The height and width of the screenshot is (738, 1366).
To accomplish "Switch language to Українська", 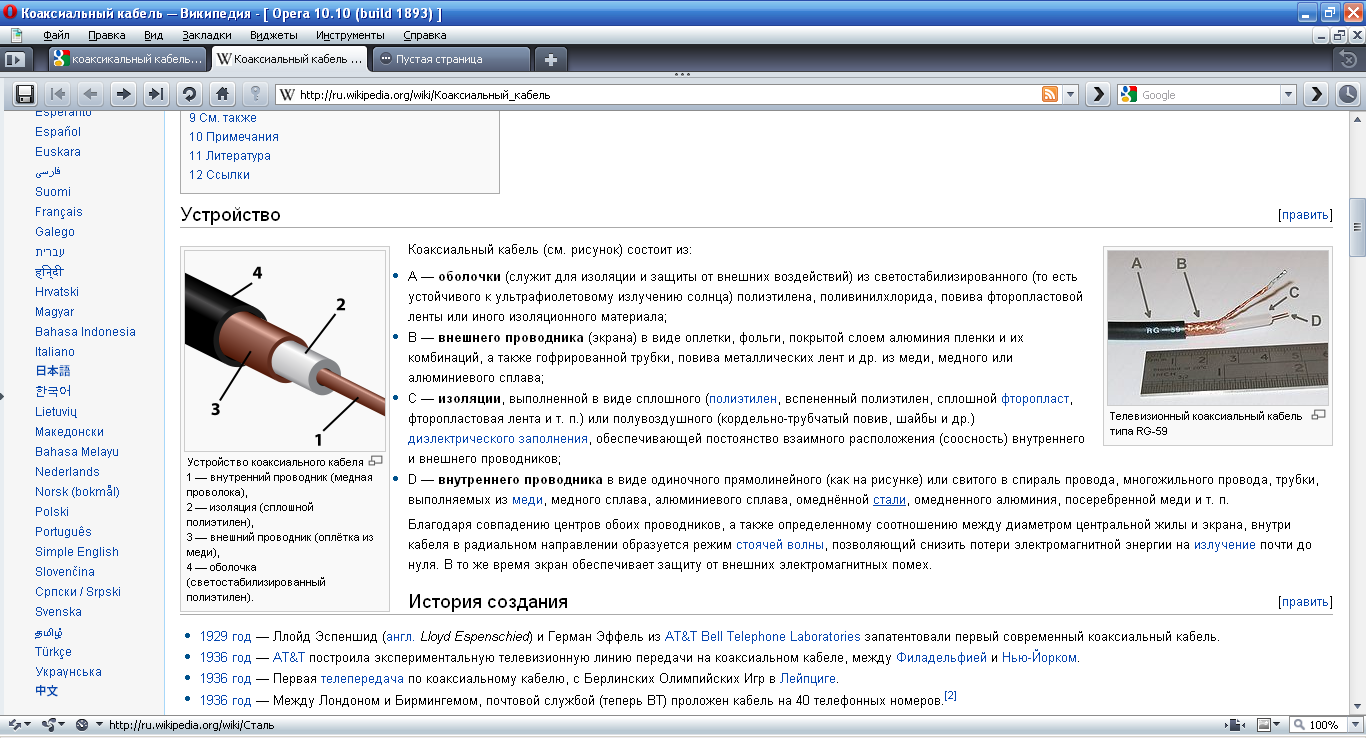I will [x=68, y=672].
